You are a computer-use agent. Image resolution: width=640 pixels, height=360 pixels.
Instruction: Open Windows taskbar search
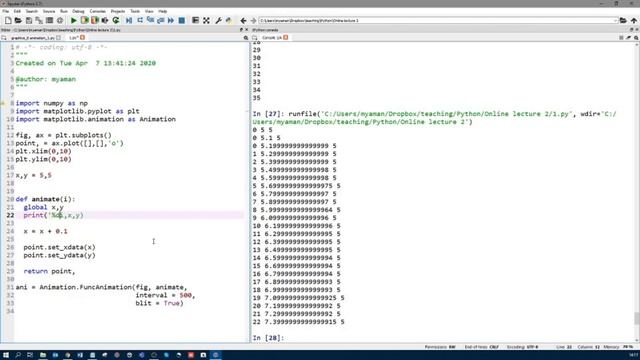[18, 355]
